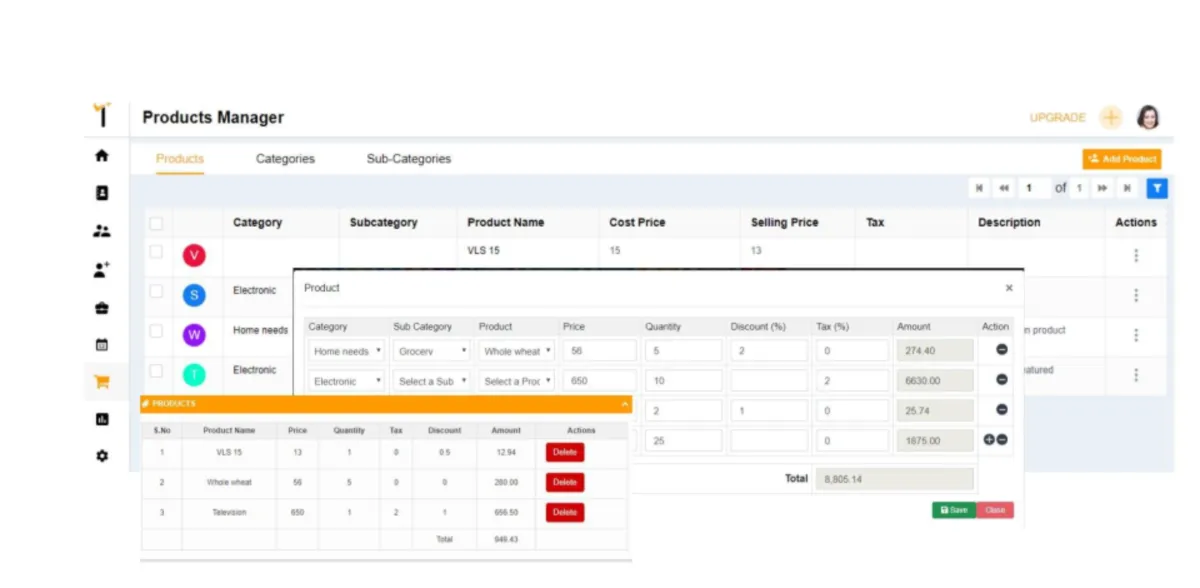Image resolution: width=1200 pixels, height=588 pixels.
Task: Switch to the Products tab
Action: pyautogui.click(x=180, y=159)
